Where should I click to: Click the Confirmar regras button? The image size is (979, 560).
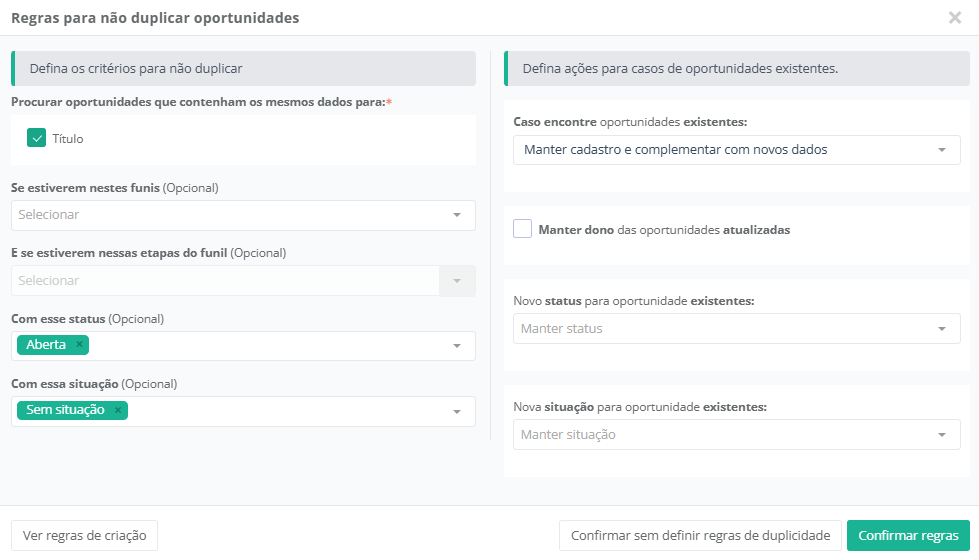[908, 536]
